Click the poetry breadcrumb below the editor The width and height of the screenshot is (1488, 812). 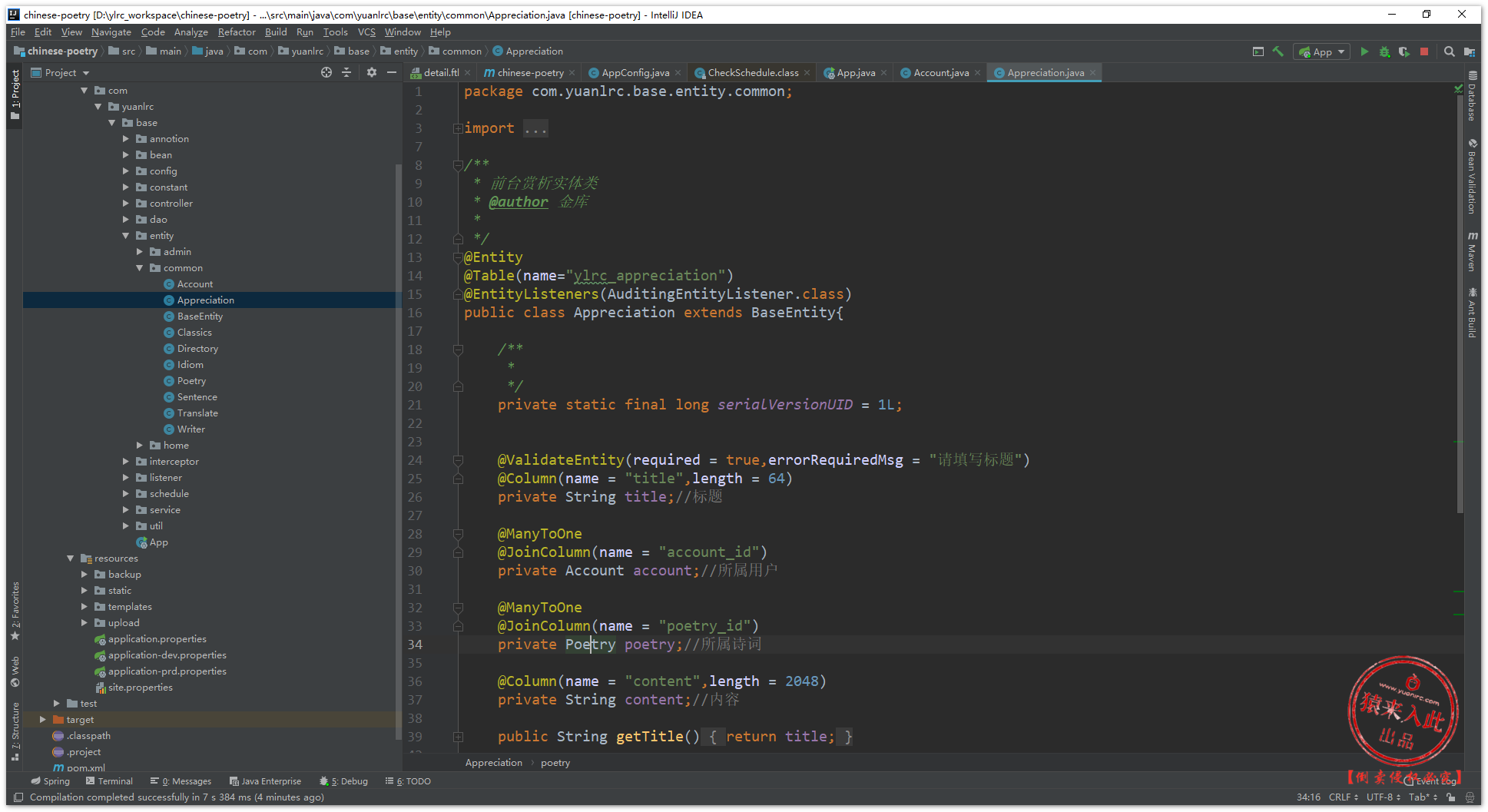click(555, 763)
